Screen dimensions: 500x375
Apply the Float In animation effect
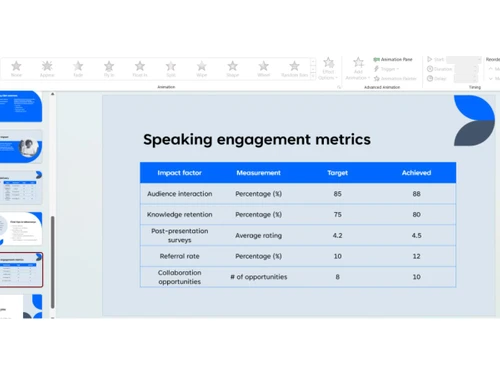tap(140, 69)
